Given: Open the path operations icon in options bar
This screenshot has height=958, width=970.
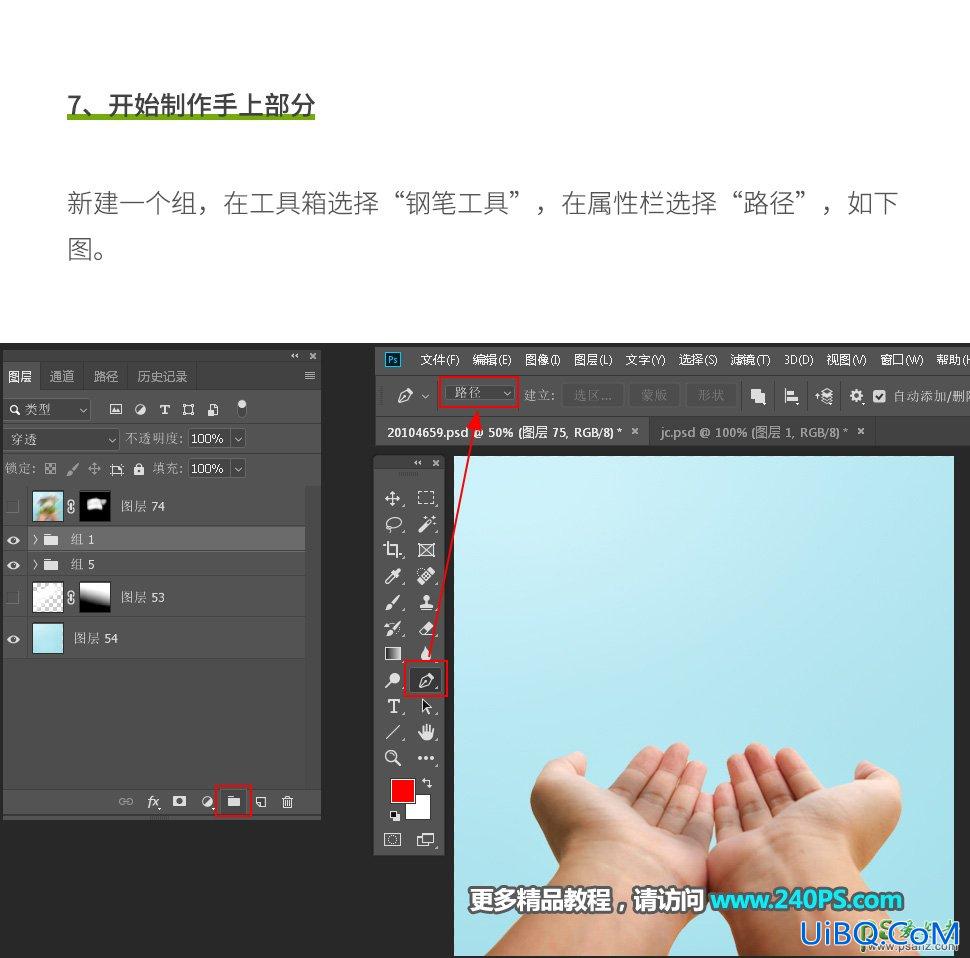Looking at the screenshot, I should coord(758,396).
